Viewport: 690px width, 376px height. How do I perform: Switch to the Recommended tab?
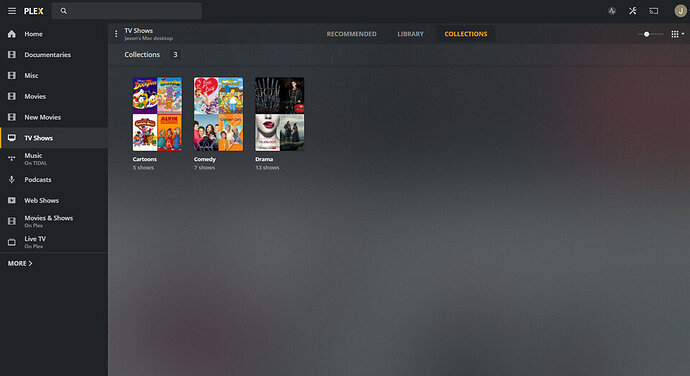(352, 34)
